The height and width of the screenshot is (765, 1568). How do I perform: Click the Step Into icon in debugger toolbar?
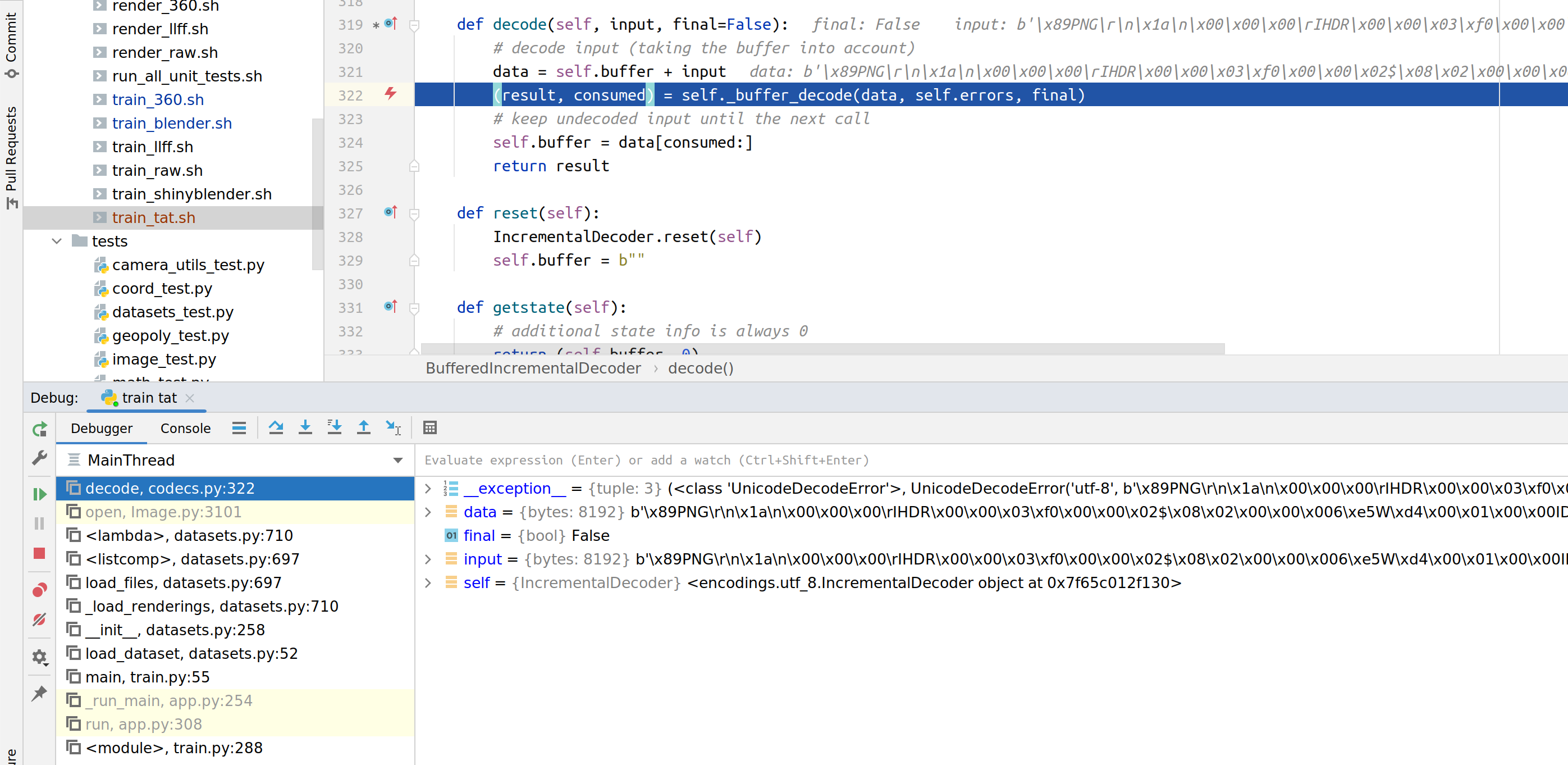coord(306,428)
